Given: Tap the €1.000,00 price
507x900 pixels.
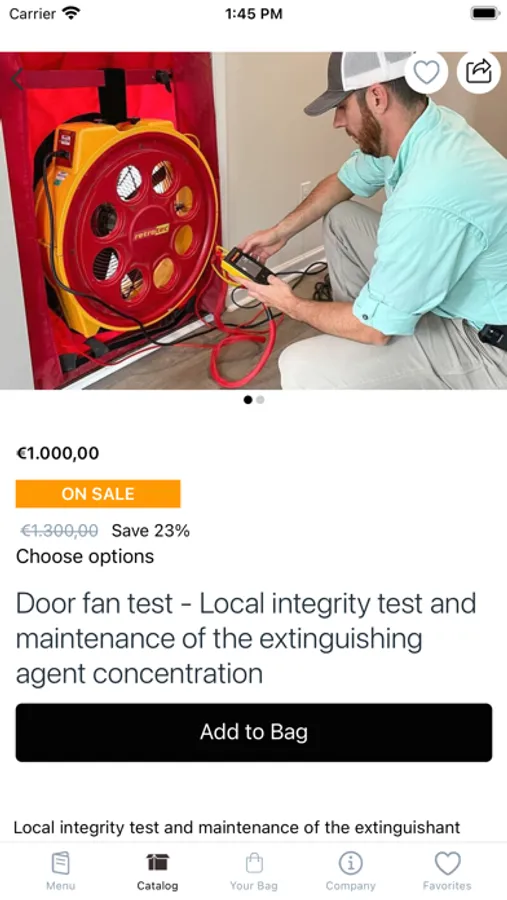Looking at the screenshot, I should tap(57, 453).
